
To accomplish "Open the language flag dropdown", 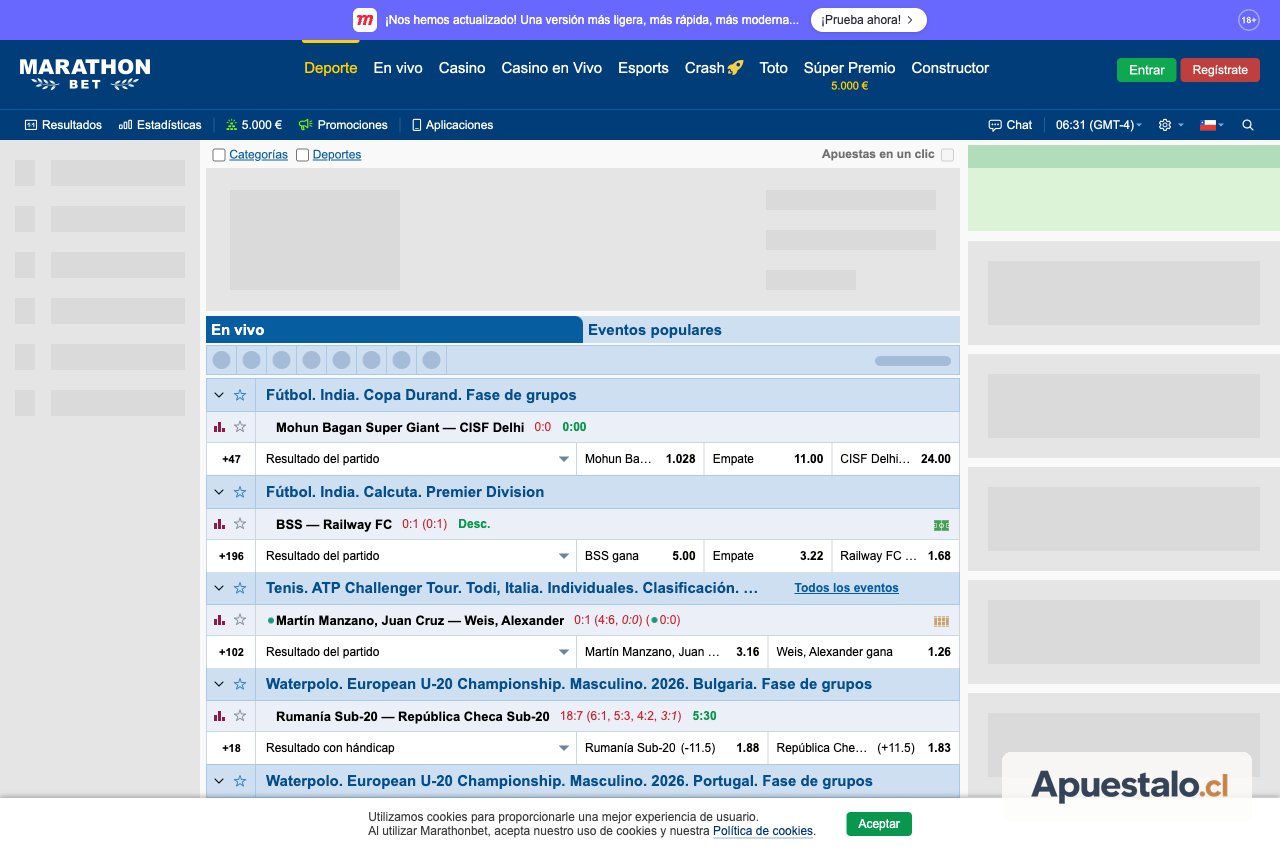I will tap(1212, 125).
